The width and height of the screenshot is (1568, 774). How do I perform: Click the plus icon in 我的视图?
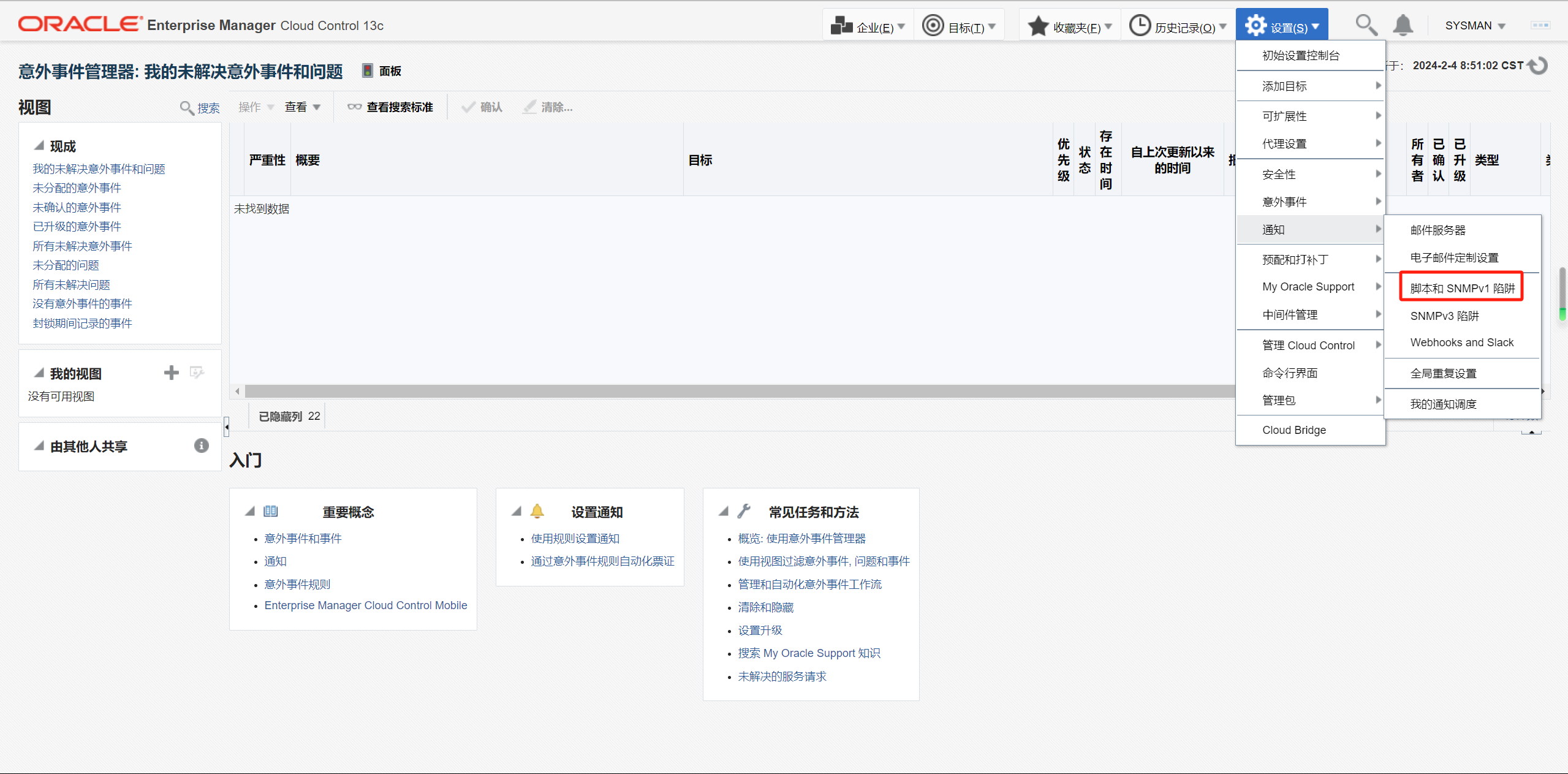click(172, 373)
